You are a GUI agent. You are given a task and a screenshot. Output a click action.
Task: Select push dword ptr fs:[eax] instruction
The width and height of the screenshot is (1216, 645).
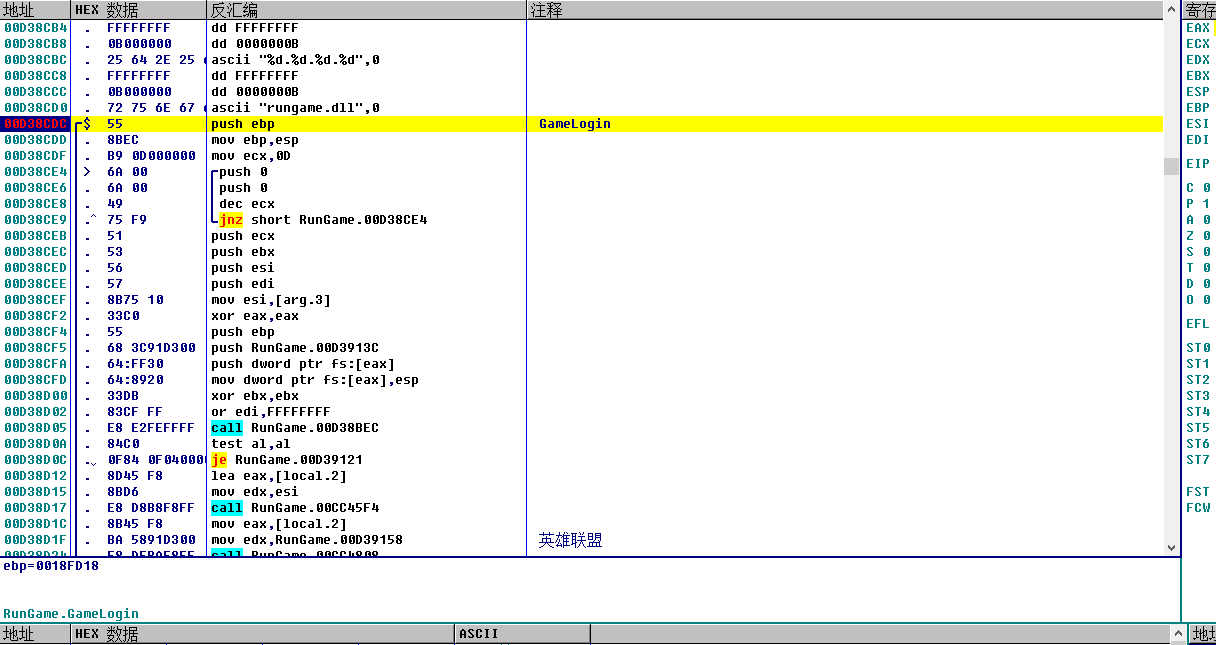coord(303,364)
